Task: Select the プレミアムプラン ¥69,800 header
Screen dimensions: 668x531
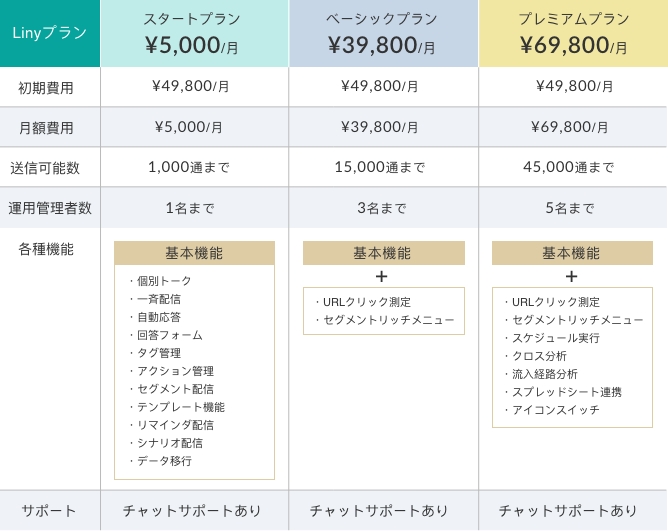Action: pos(573,33)
